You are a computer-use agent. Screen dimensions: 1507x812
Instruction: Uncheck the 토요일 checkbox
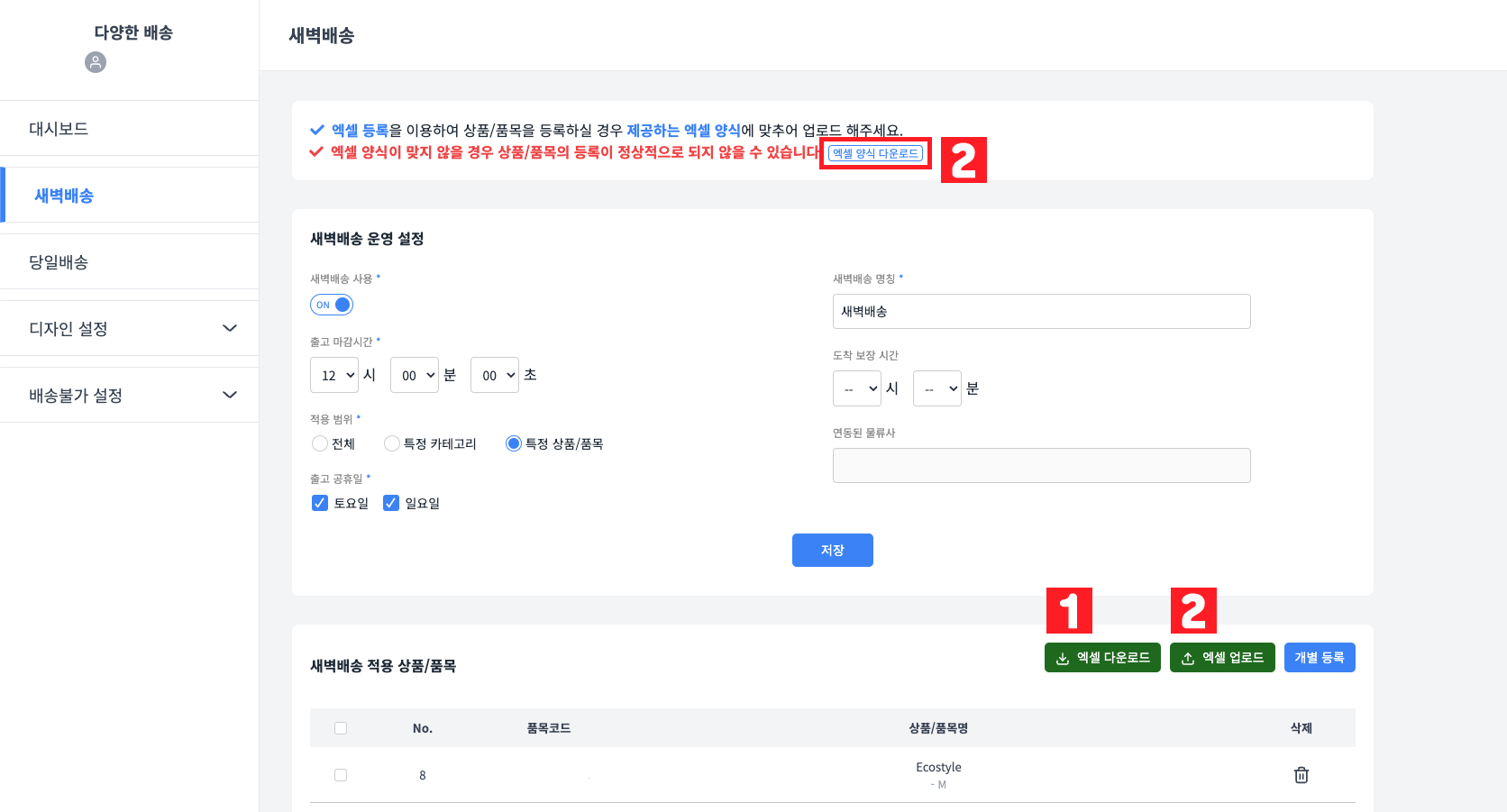point(319,503)
